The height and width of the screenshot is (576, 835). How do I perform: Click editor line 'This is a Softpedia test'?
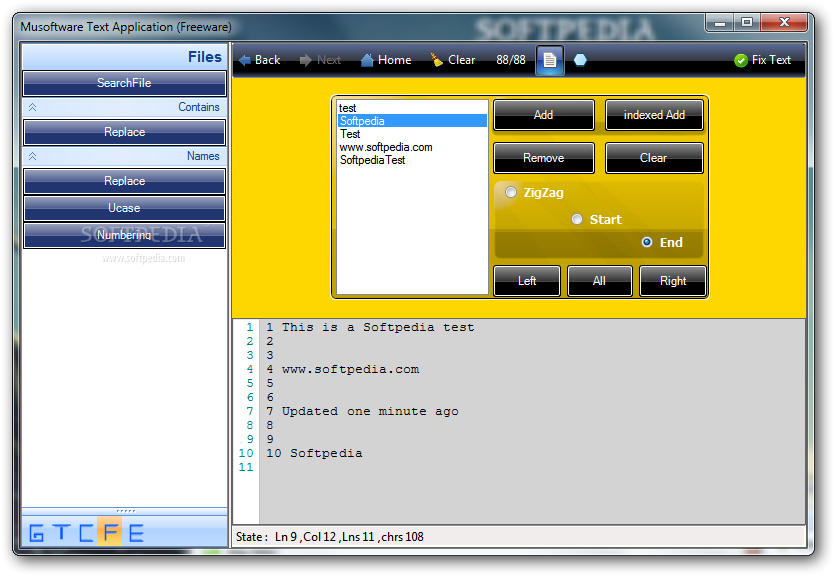coord(378,327)
